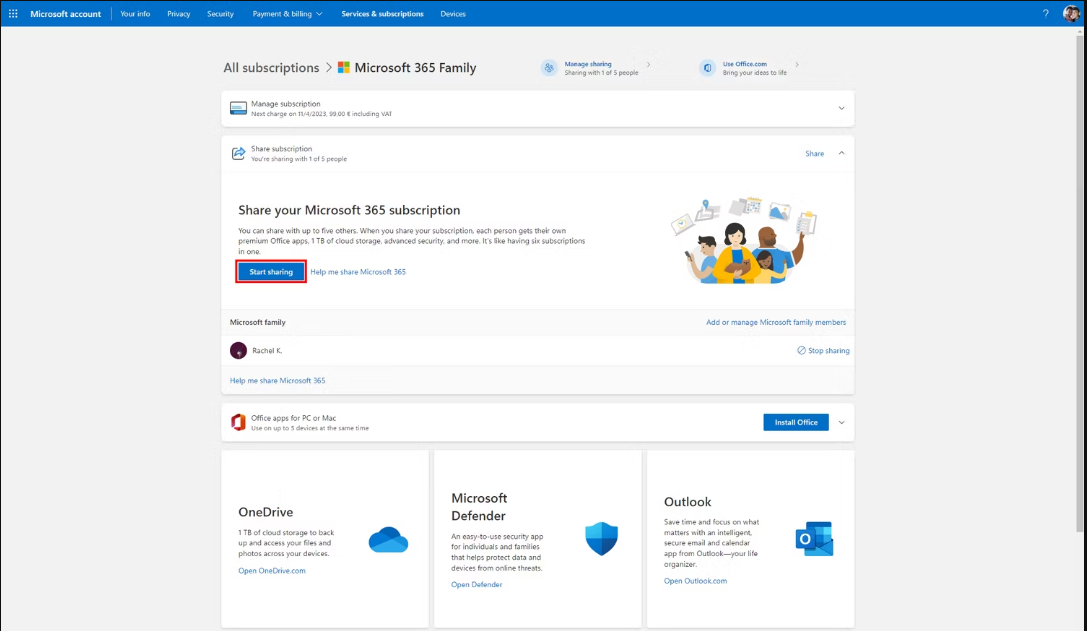This screenshot has width=1087, height=631.
Task: Collapse the Share subscription section
Action: pyautogui.click(x=841, y=153)
